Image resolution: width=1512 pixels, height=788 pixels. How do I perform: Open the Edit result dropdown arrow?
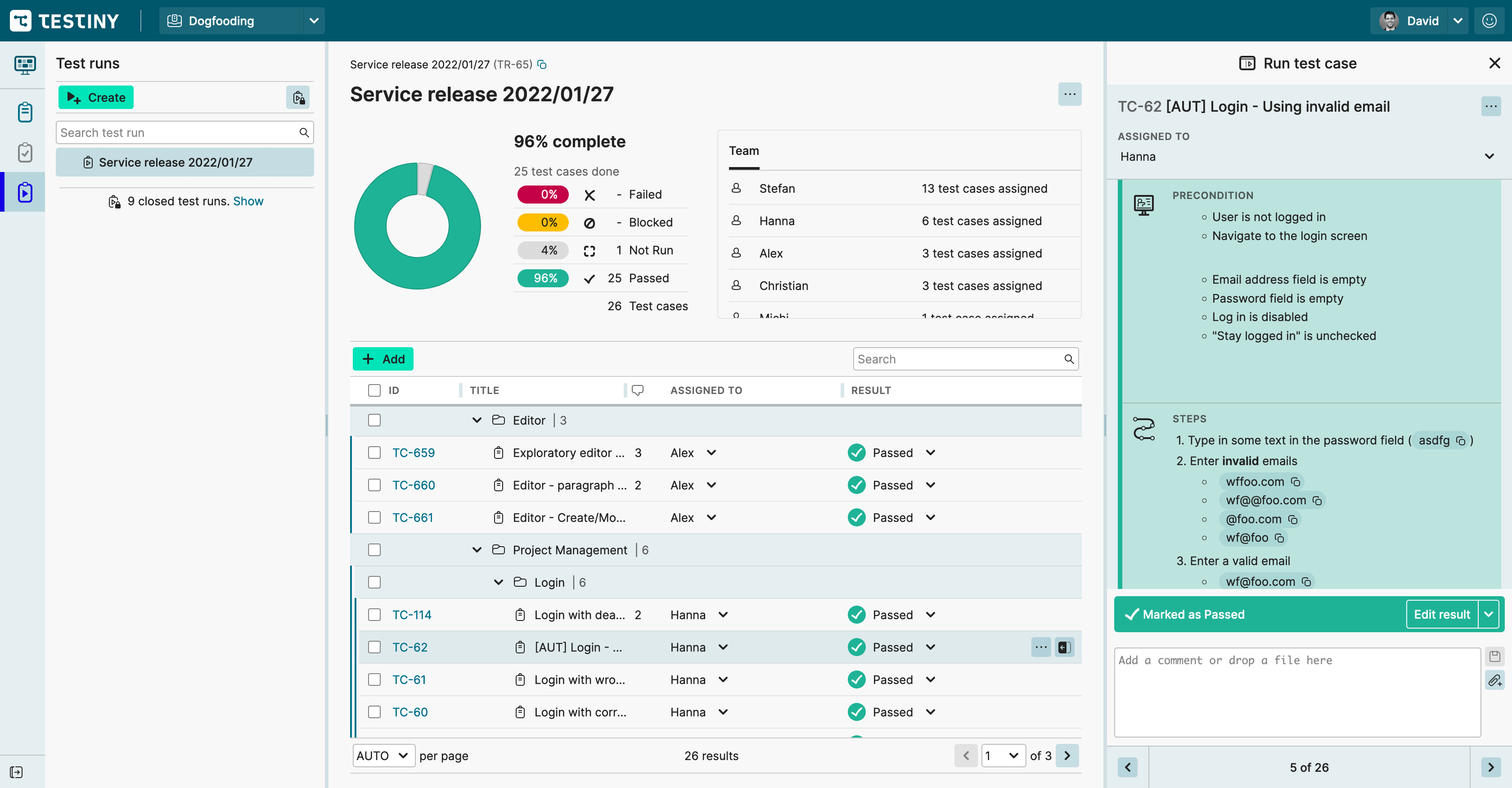click(x=1488, y=614)
